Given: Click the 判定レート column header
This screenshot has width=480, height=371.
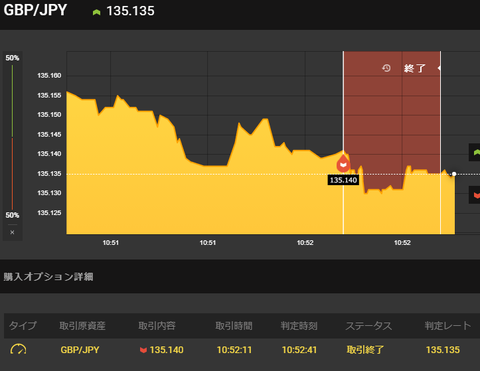Looking at the screenshot, I should [x=448, y=326].
